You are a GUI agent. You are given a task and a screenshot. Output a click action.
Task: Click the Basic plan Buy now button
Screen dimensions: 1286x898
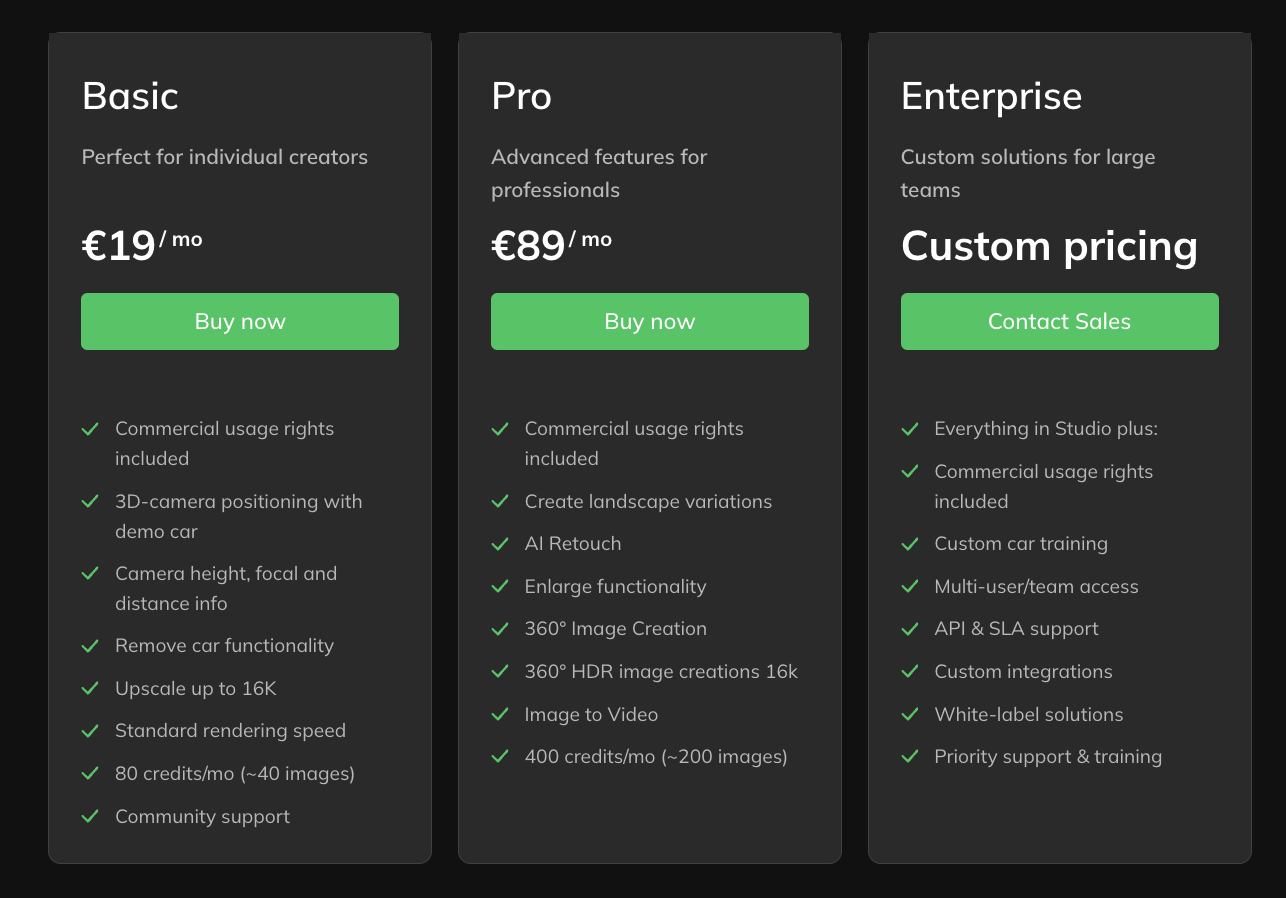pos(240,321)
